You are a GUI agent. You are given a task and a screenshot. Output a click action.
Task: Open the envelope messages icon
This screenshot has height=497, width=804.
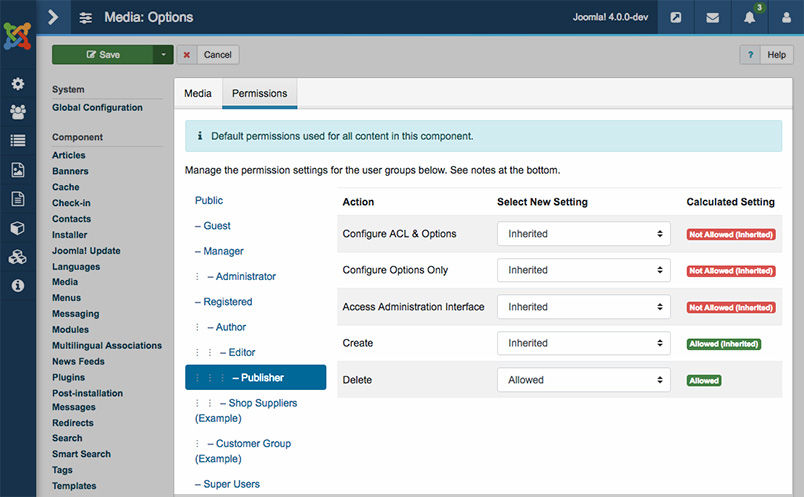click(x=713, y=18)
